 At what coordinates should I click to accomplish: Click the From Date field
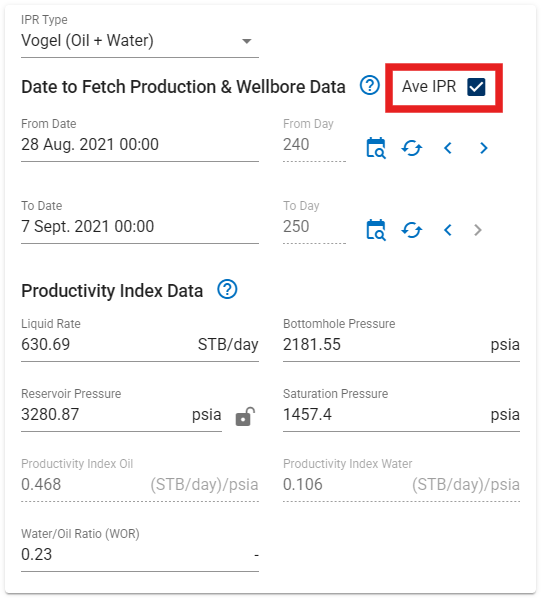[140, 145]
